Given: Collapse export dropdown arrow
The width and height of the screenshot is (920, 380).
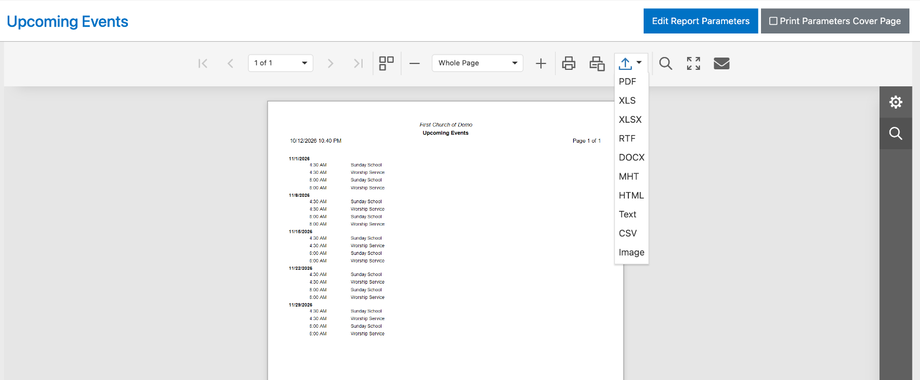Looking at the screenshot, I should (639, 63).
